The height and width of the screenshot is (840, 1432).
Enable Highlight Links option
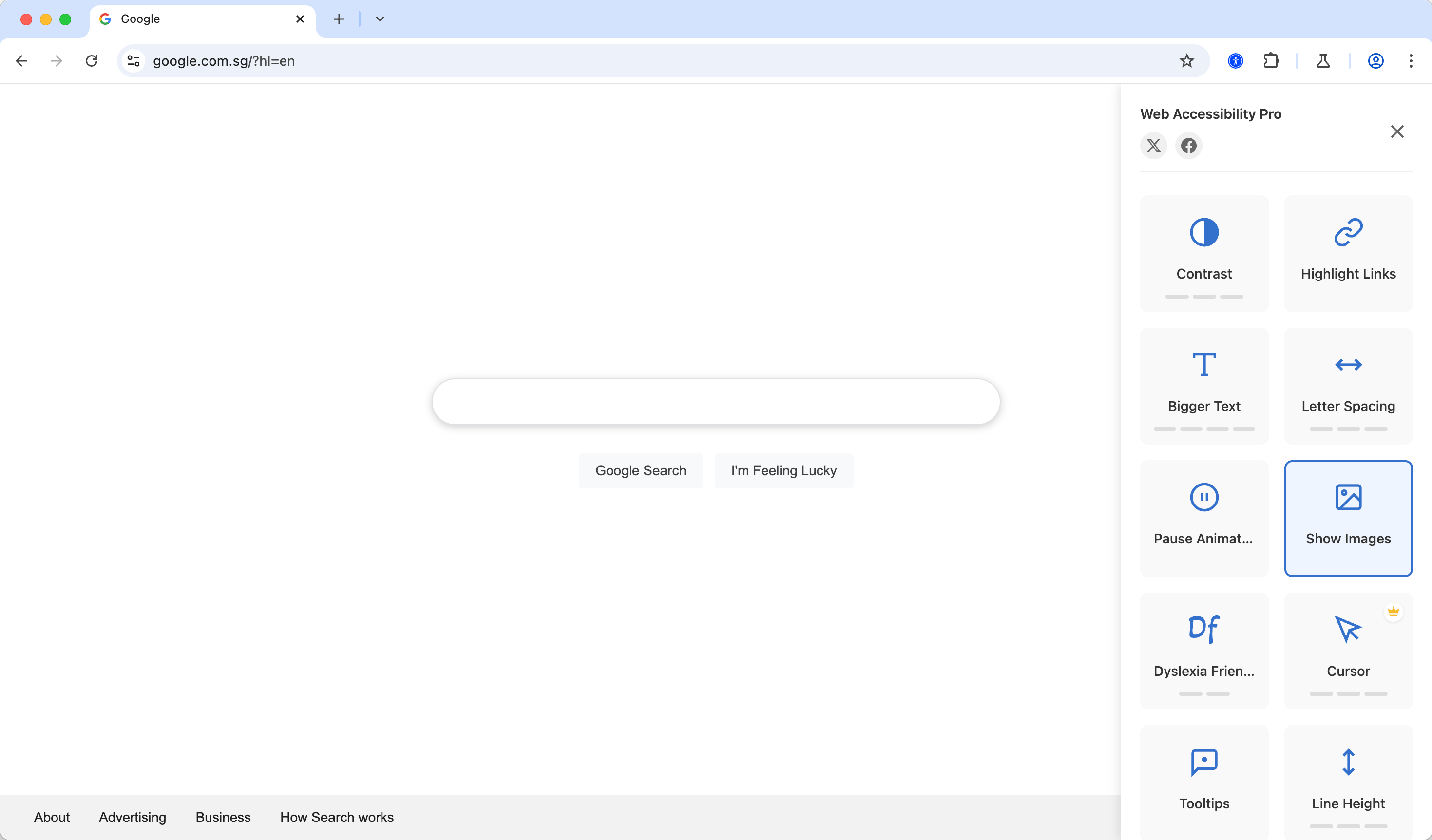pos(1348,253)
